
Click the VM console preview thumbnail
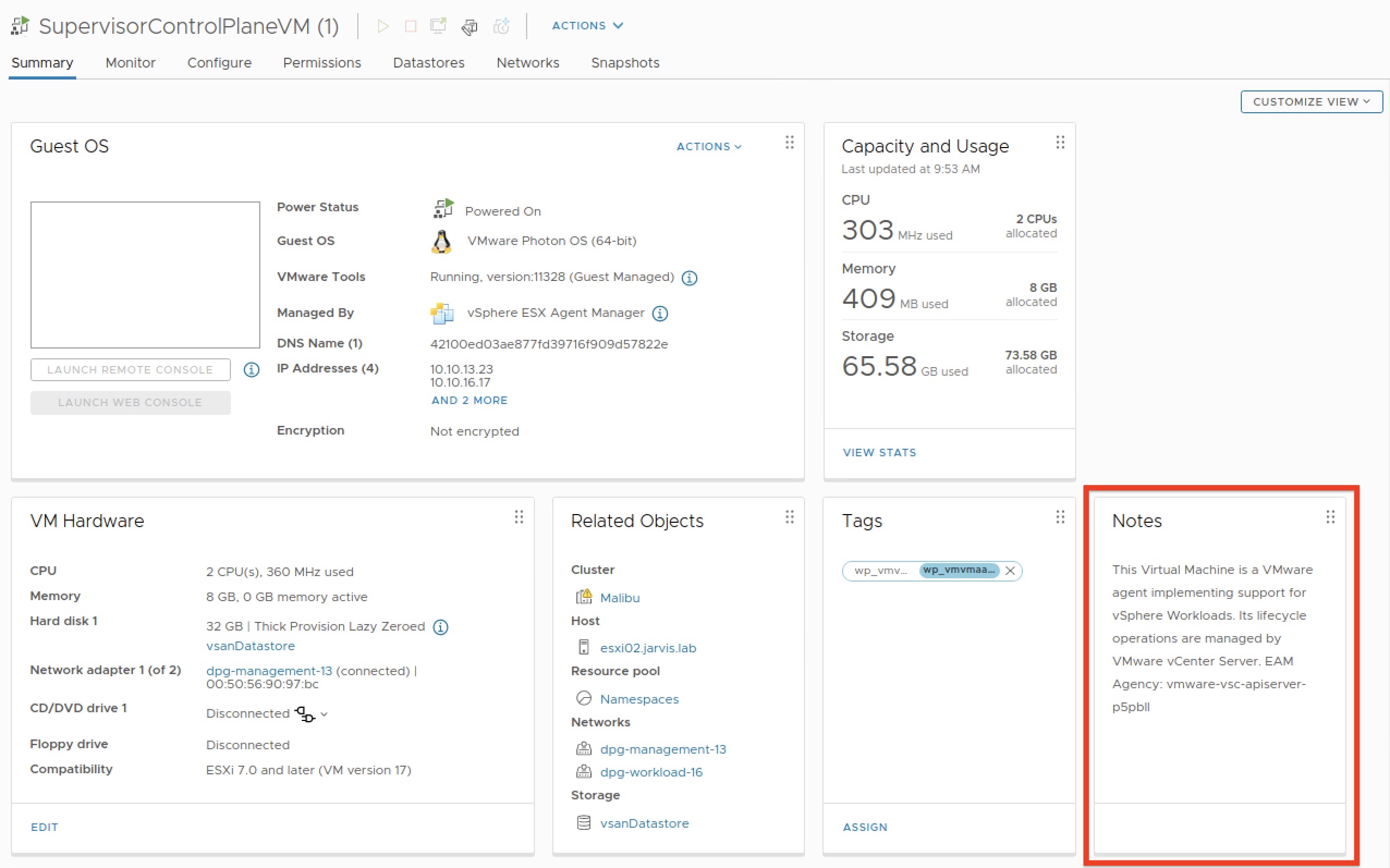pos(145,274)
